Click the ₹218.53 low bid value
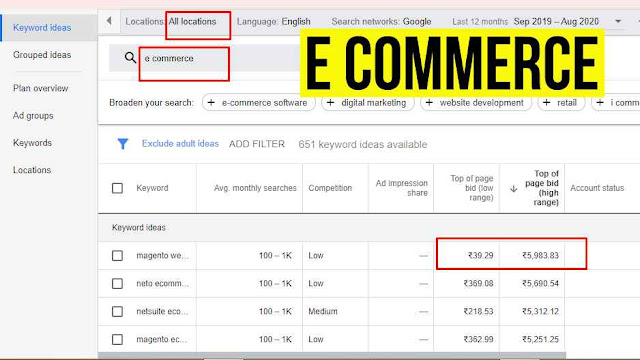640x360 pixels. pyautogui.click(x=478, y=311)
